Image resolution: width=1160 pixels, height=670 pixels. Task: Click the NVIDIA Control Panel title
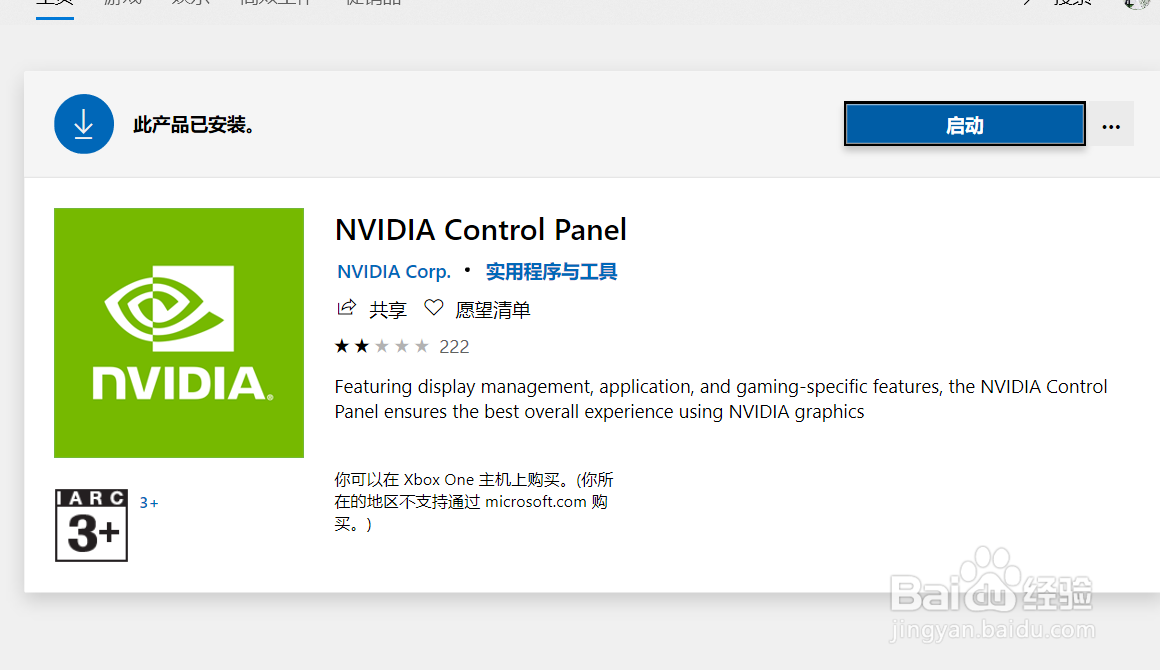click(x=480, y=230)
